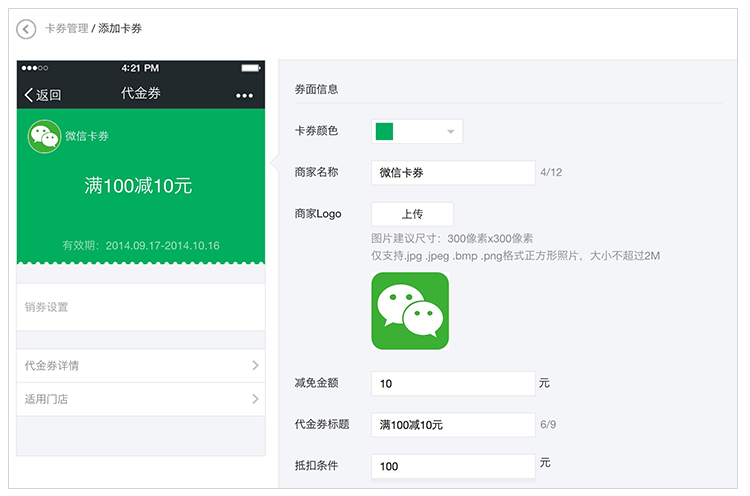Open the 卡券颜色 color dropdown
The width and height of the screenshot is (750, 496).
[417, 132]
